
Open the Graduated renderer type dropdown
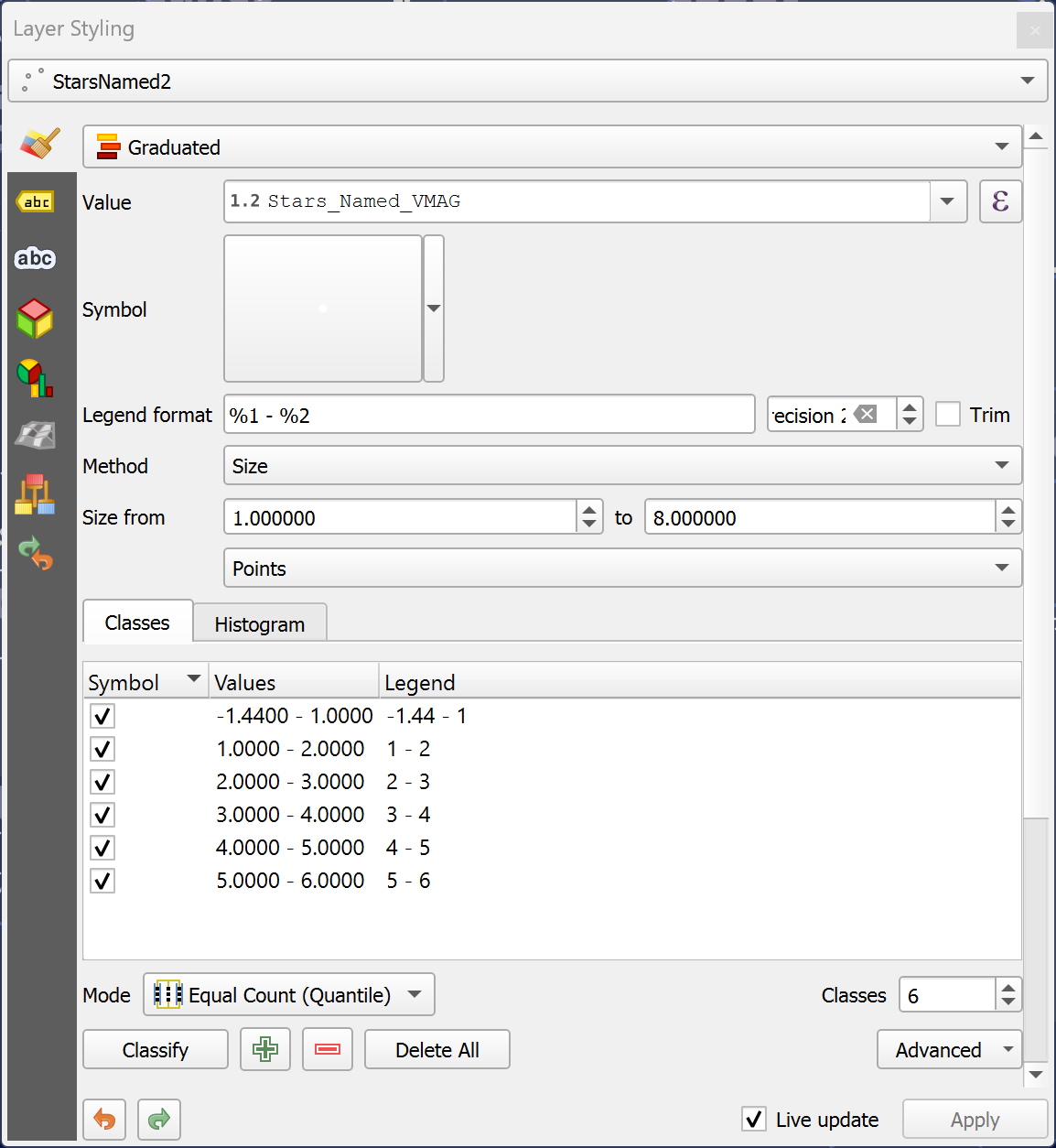[552, 147]
